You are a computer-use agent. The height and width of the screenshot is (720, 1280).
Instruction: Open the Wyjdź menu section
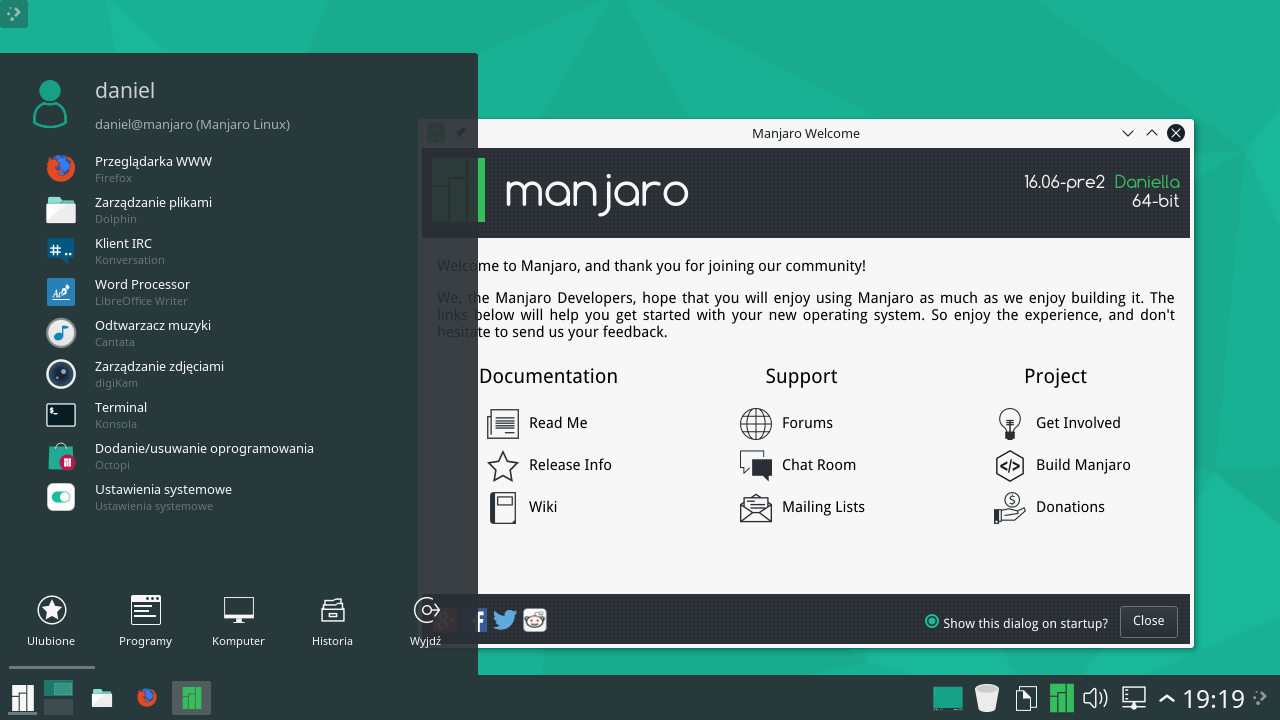click(x=426, y=620)
